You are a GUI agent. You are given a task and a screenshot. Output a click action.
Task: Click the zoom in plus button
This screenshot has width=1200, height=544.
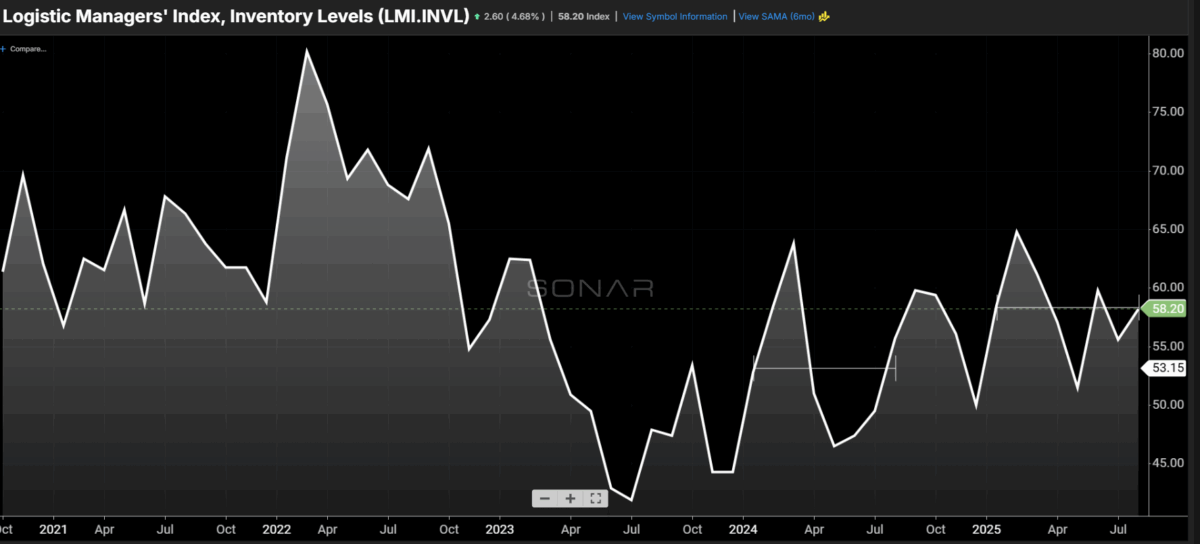point(570,498)
